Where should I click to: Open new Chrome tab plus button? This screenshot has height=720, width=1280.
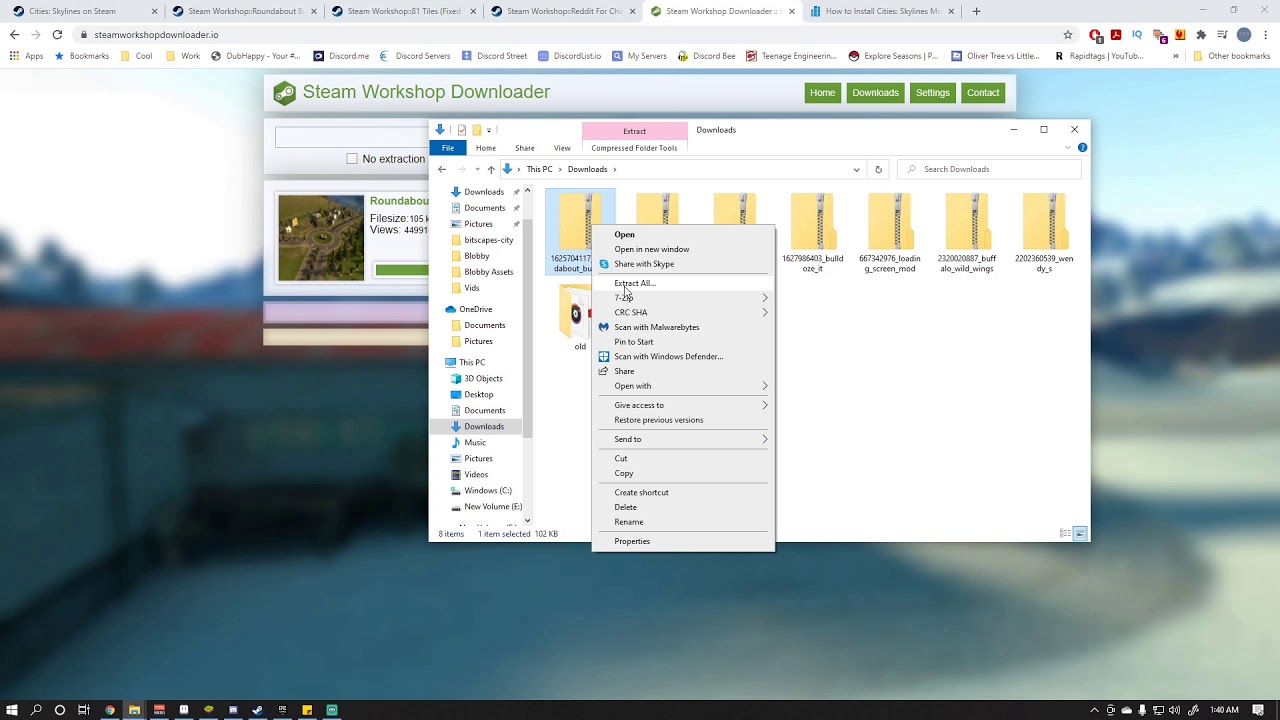point(976,11)
